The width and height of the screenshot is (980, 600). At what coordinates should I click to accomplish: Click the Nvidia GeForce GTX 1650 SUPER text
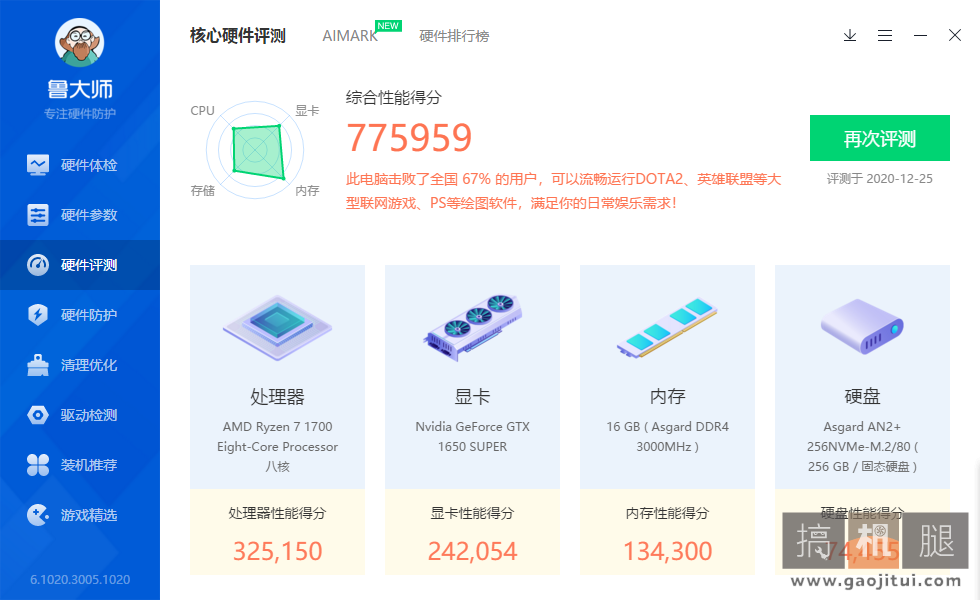[x=472, y=436]
